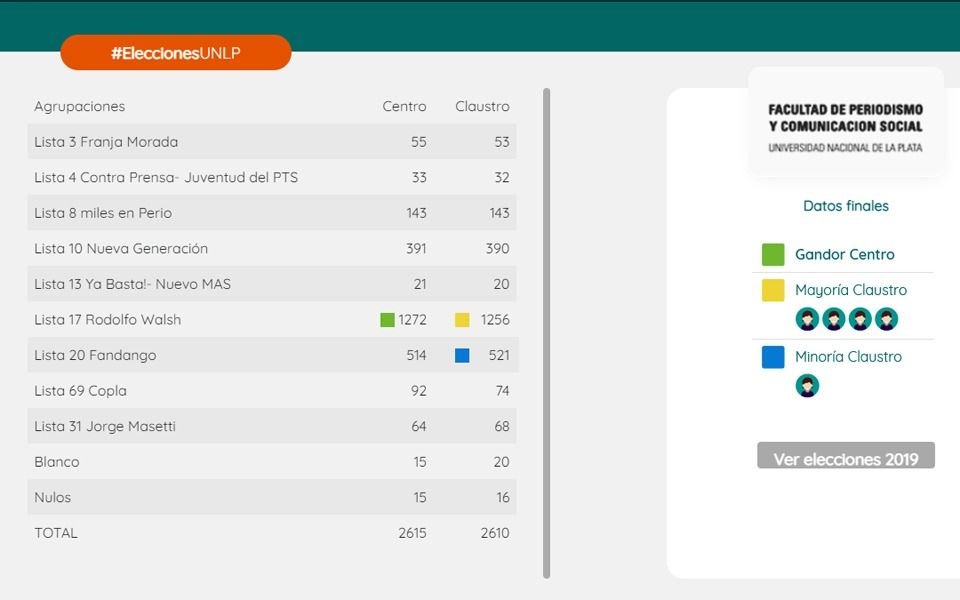Select the Lista 31 Jorge Masetti row

[x=272, y=426]
